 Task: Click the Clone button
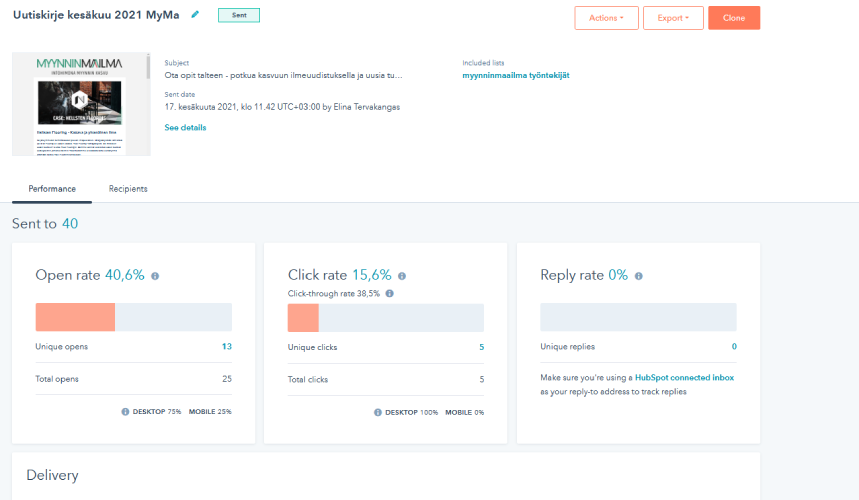(734, 18)
